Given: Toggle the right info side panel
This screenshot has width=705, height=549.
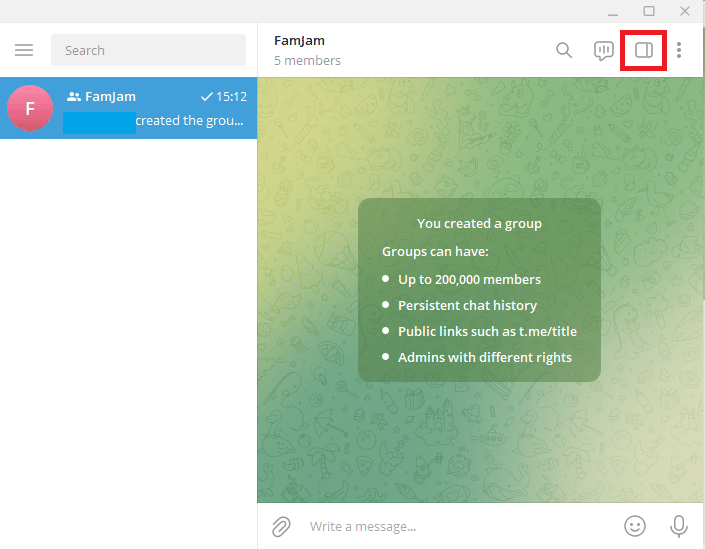Looking at the screenshot, I should pyautogui.click(x=643, y=50).
